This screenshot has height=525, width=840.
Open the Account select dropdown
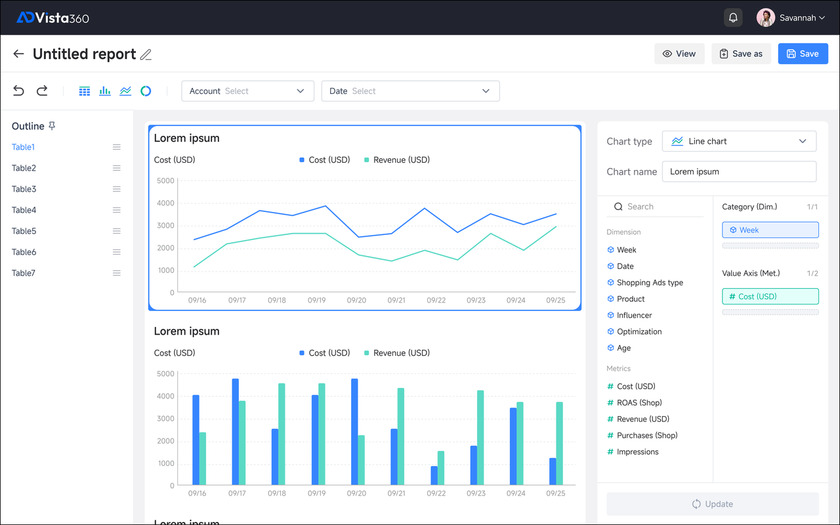click(x=248, y=91)
